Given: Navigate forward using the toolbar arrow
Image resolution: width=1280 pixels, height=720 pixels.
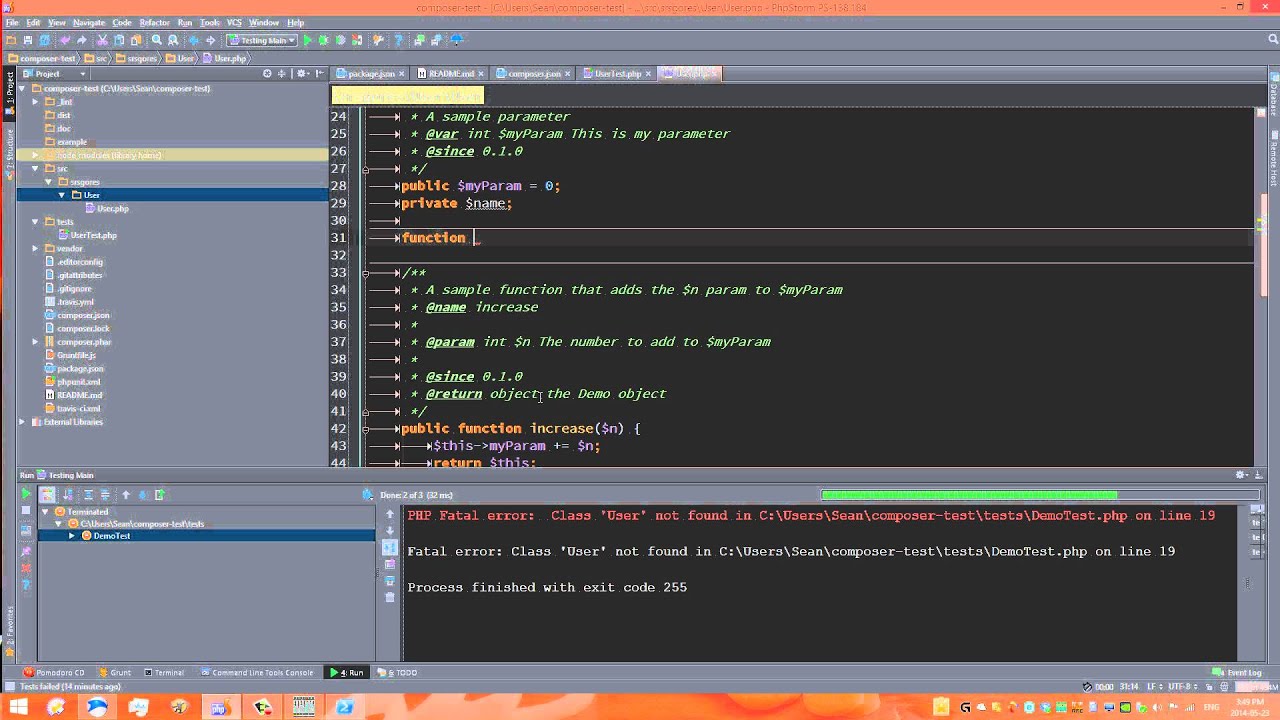Looking at the screenshot, I should click(211, 40).
